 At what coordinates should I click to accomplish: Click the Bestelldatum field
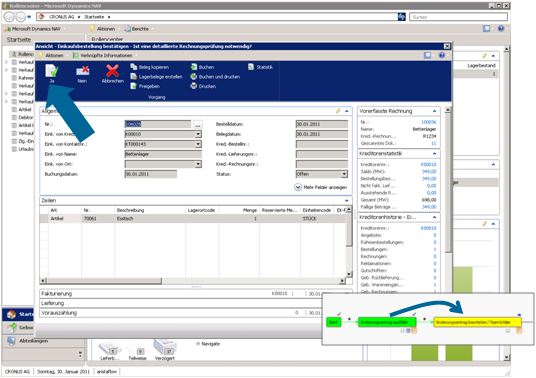coord(322,124)
